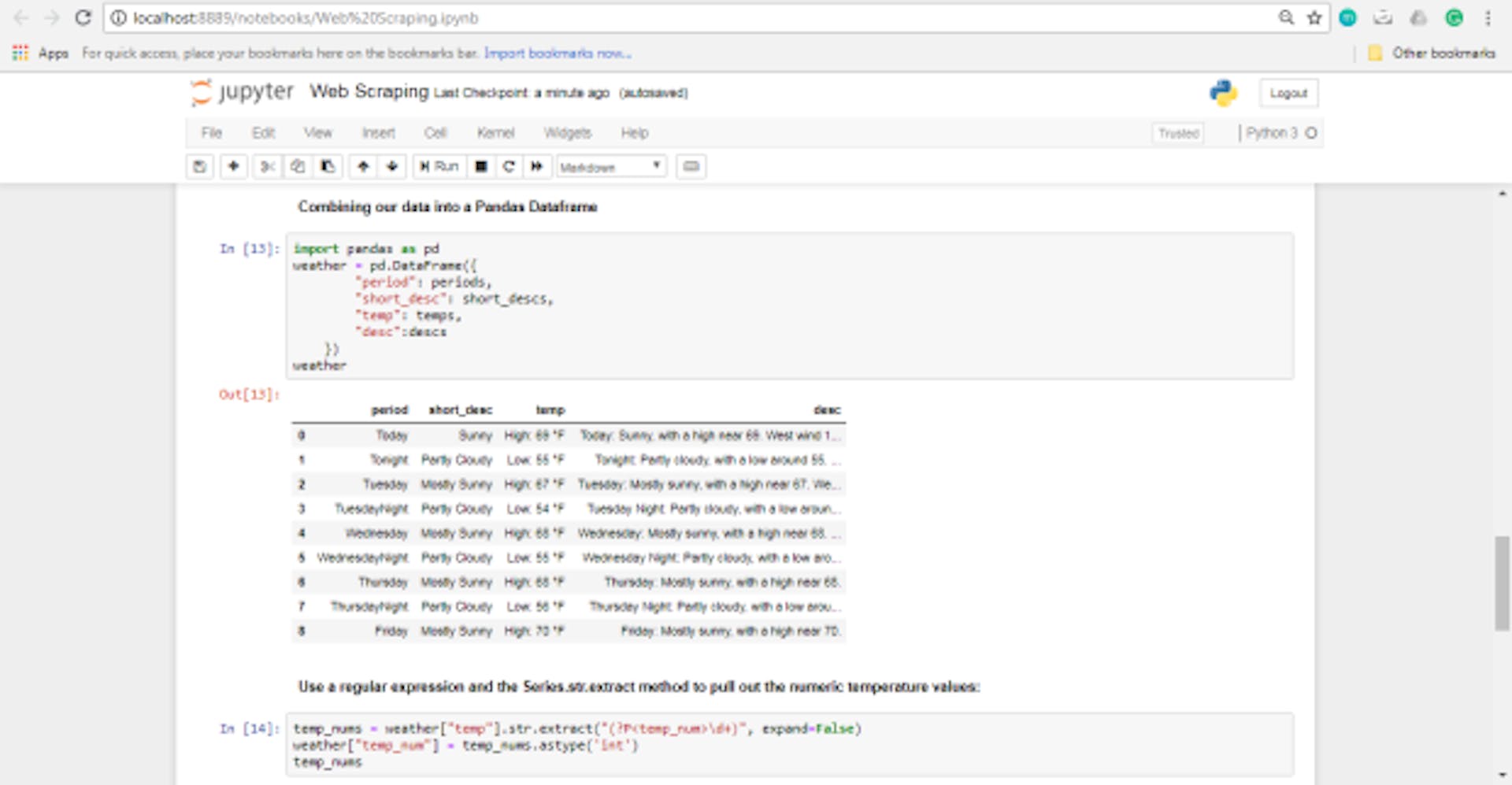The image size is (1512, 785).
Task: Open the command palette keyboard icon
Action: click(691, 166)
